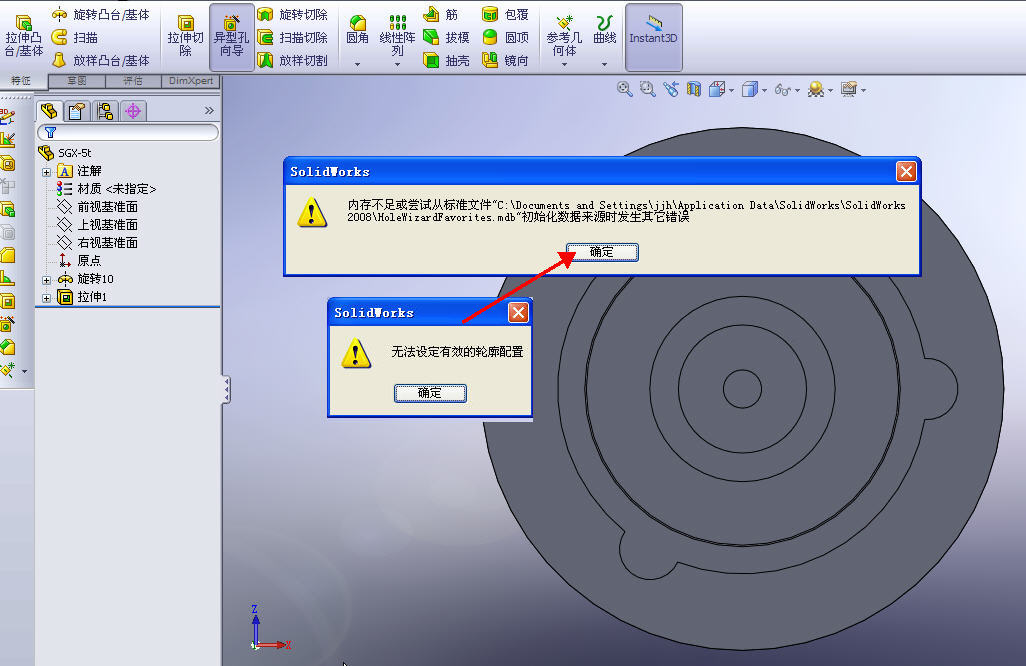Click the FeatureManager filter search field
This screenshot has width=1026, height=666.
coord(128,131)
